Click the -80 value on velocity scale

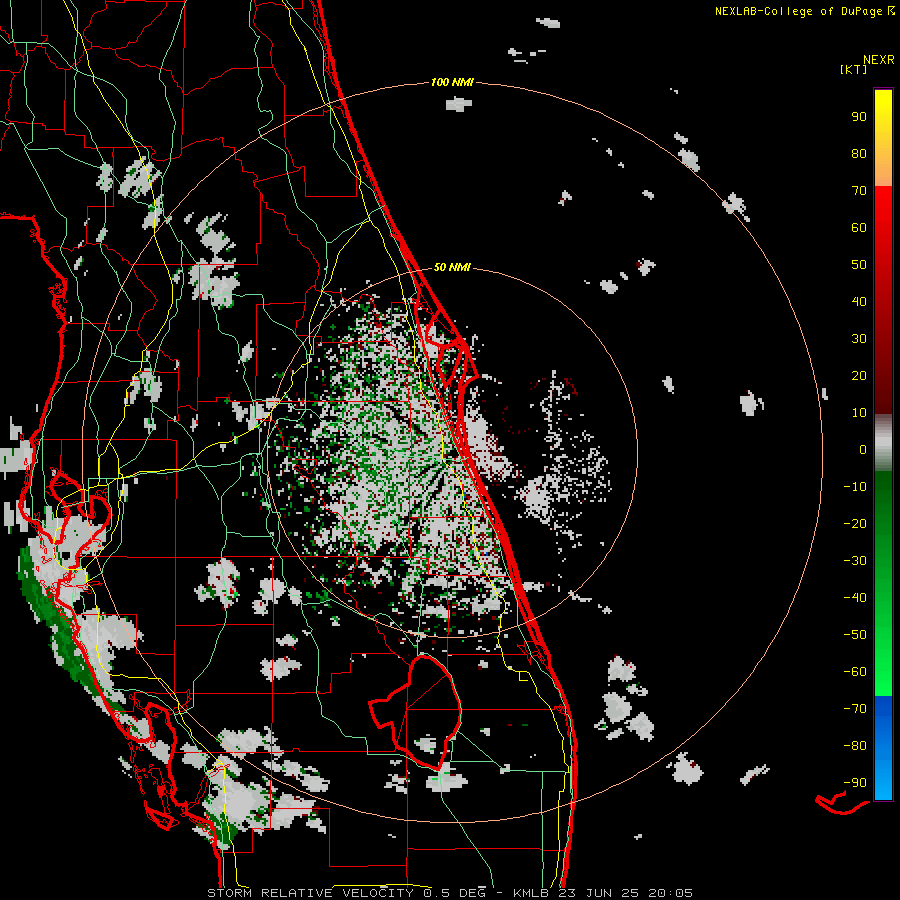coord(855,746)
